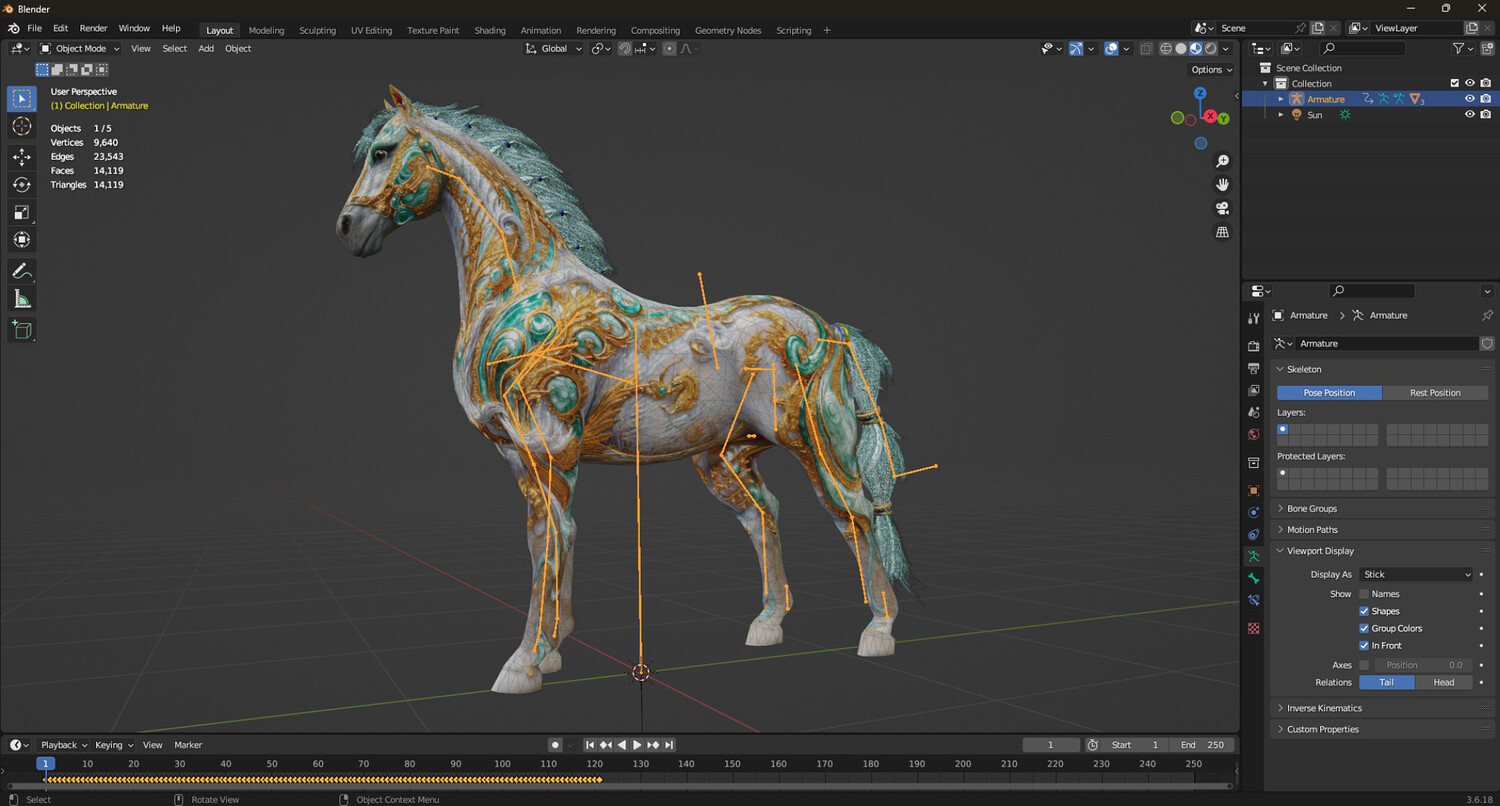The height and width of the screenshot is (806, 1500).
Task: Select the Add Cube tool
Action: tap(22, 330)
